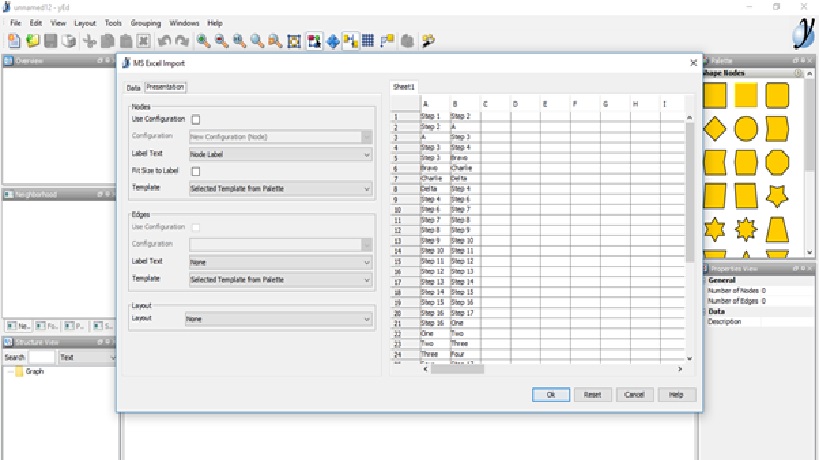Click the Reset button
Image resolution: width=819 pixels, height=460 pixels.
point(592,395)
